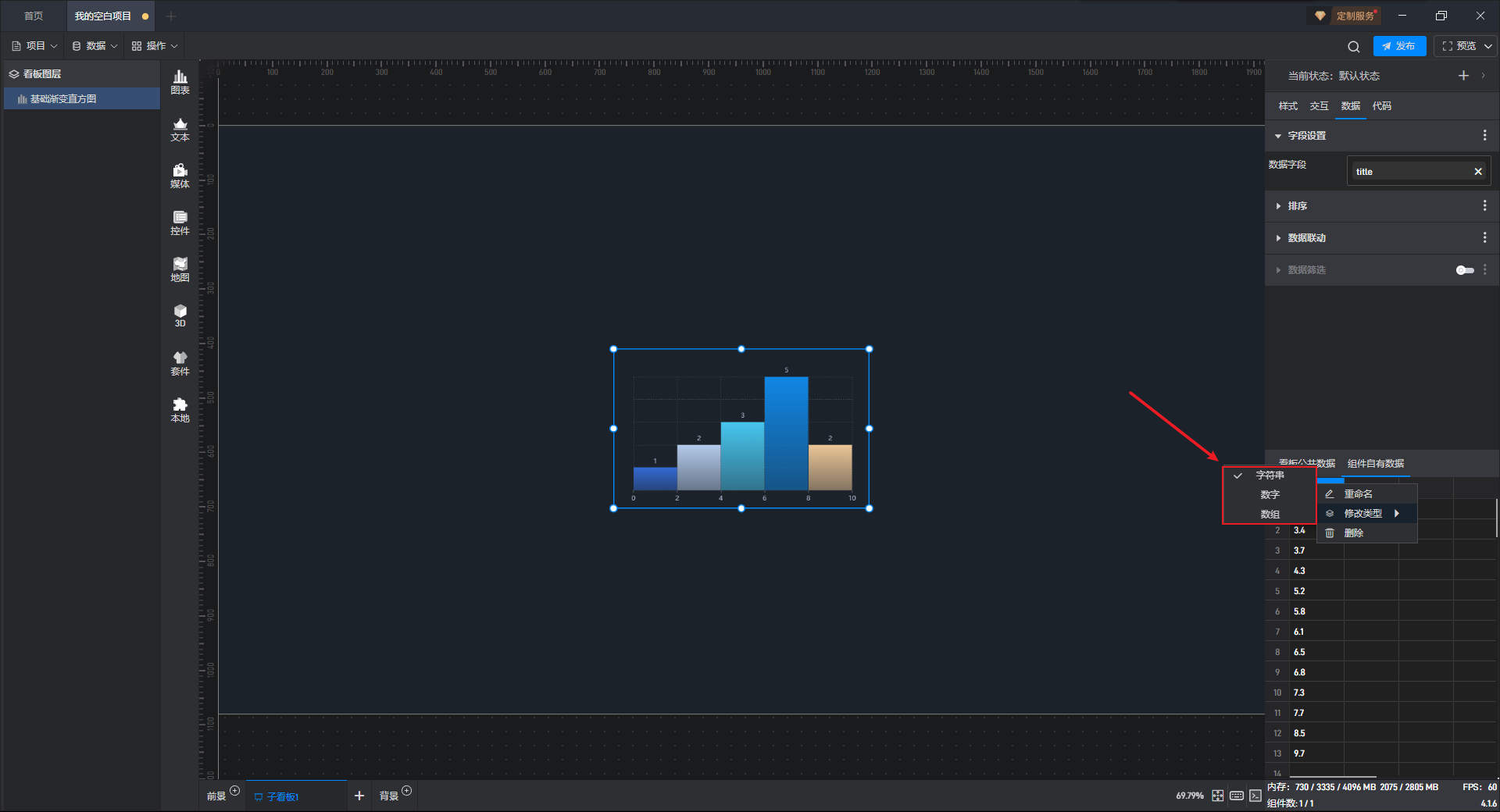Select the 3D components icon
The width and height of the screenshot is (1500, 812).
tap(180, 315)
